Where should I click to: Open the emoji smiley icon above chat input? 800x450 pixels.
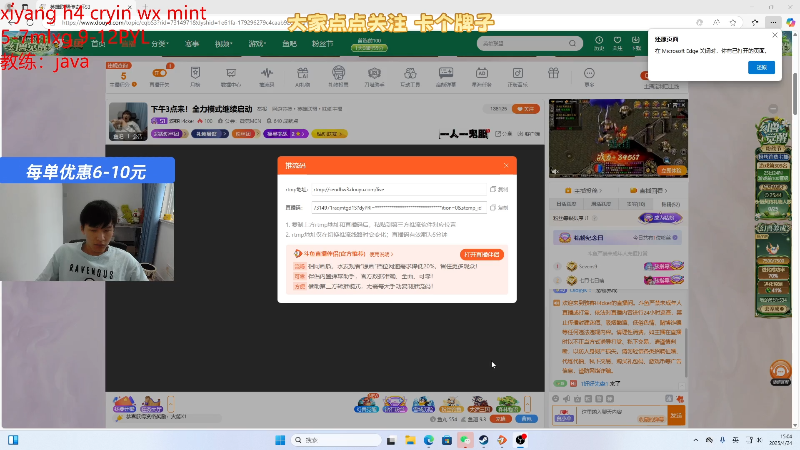pos(556,398)
